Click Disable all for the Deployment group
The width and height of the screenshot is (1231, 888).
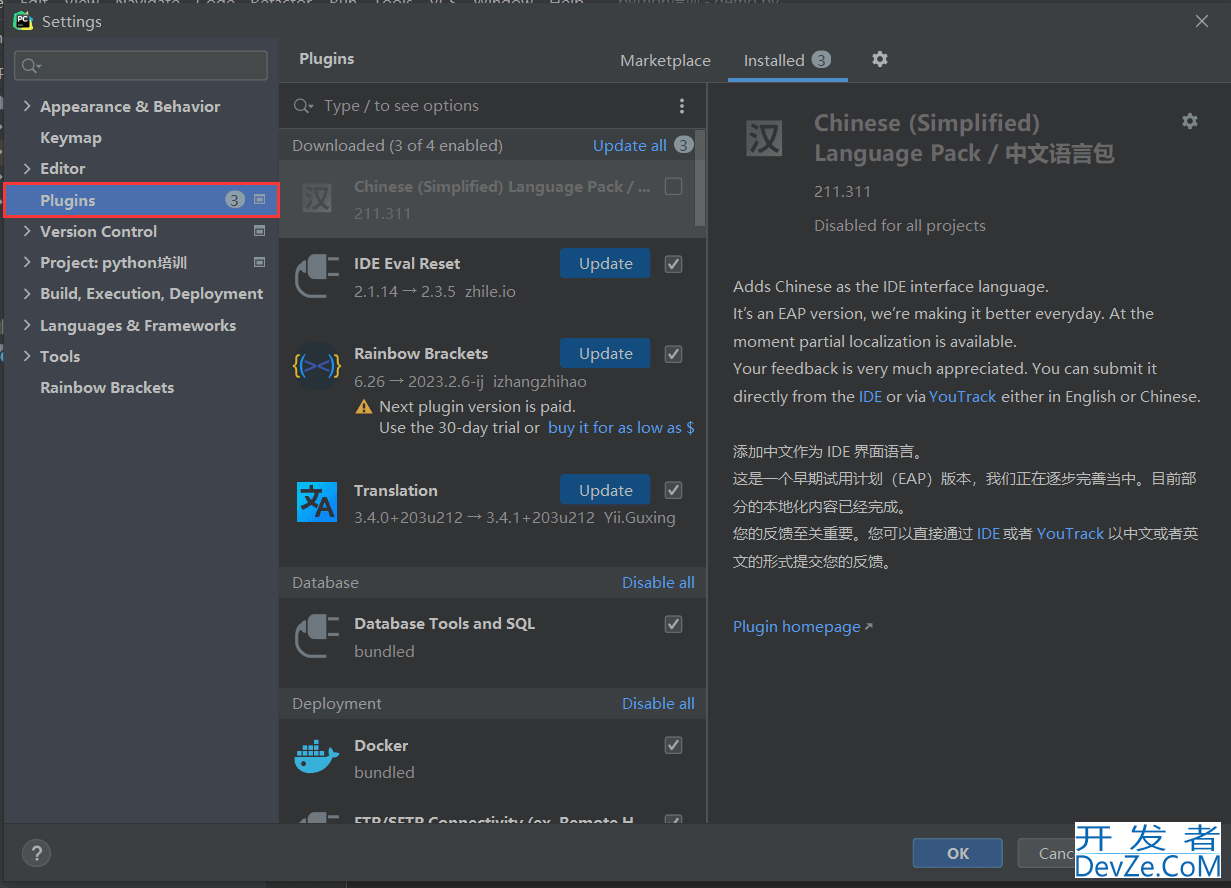point(658,704)
